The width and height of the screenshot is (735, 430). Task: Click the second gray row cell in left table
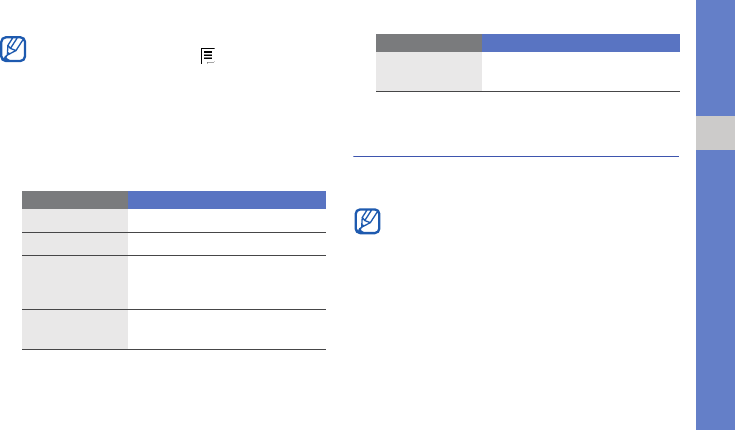(75, 243)
